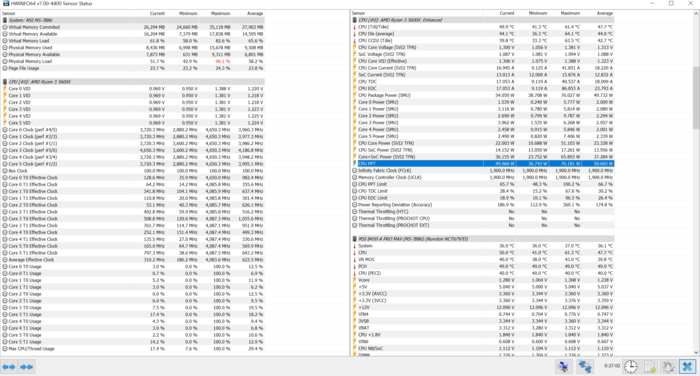Open sensor settings gear icon
Screen dimensions: 700x376
(668, 367)
